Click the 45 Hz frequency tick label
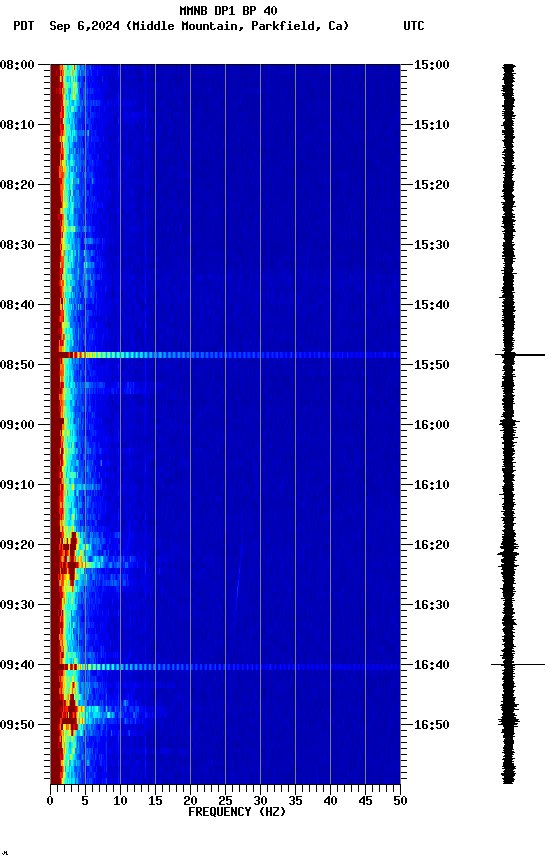Viewport: 552px width, 864px height. tap(365, 801)
